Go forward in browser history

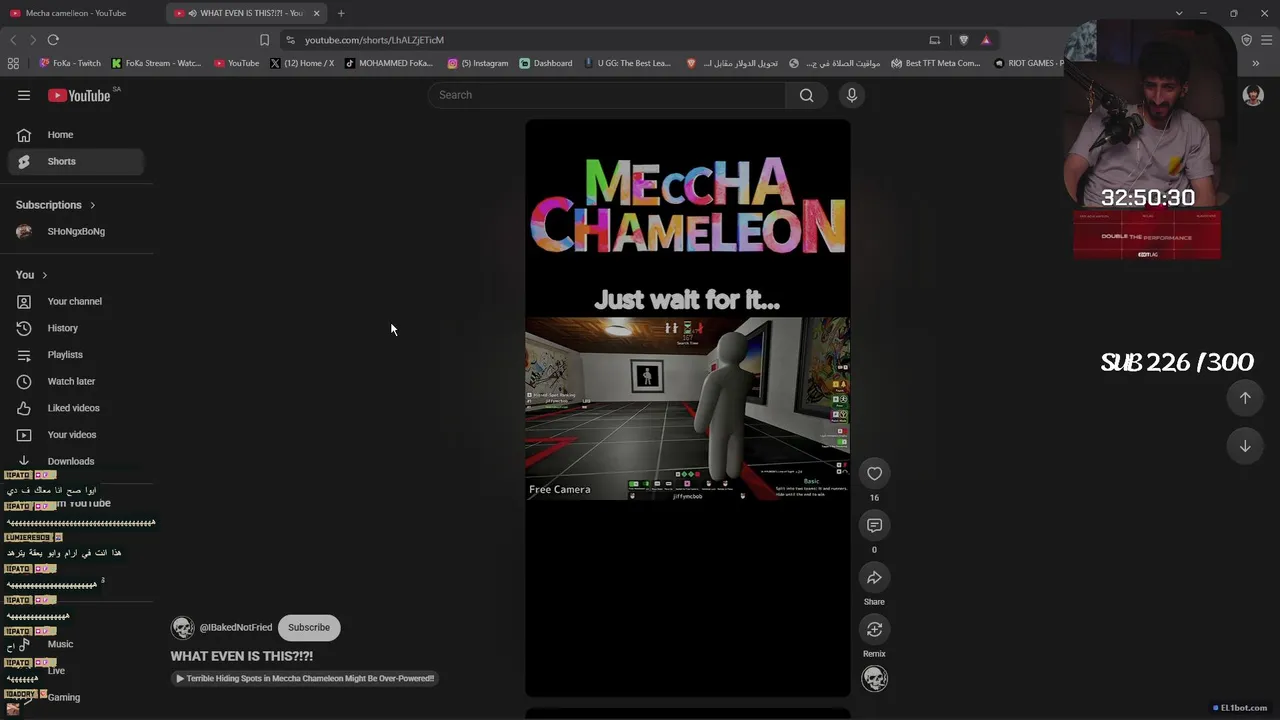pos(33,40)
